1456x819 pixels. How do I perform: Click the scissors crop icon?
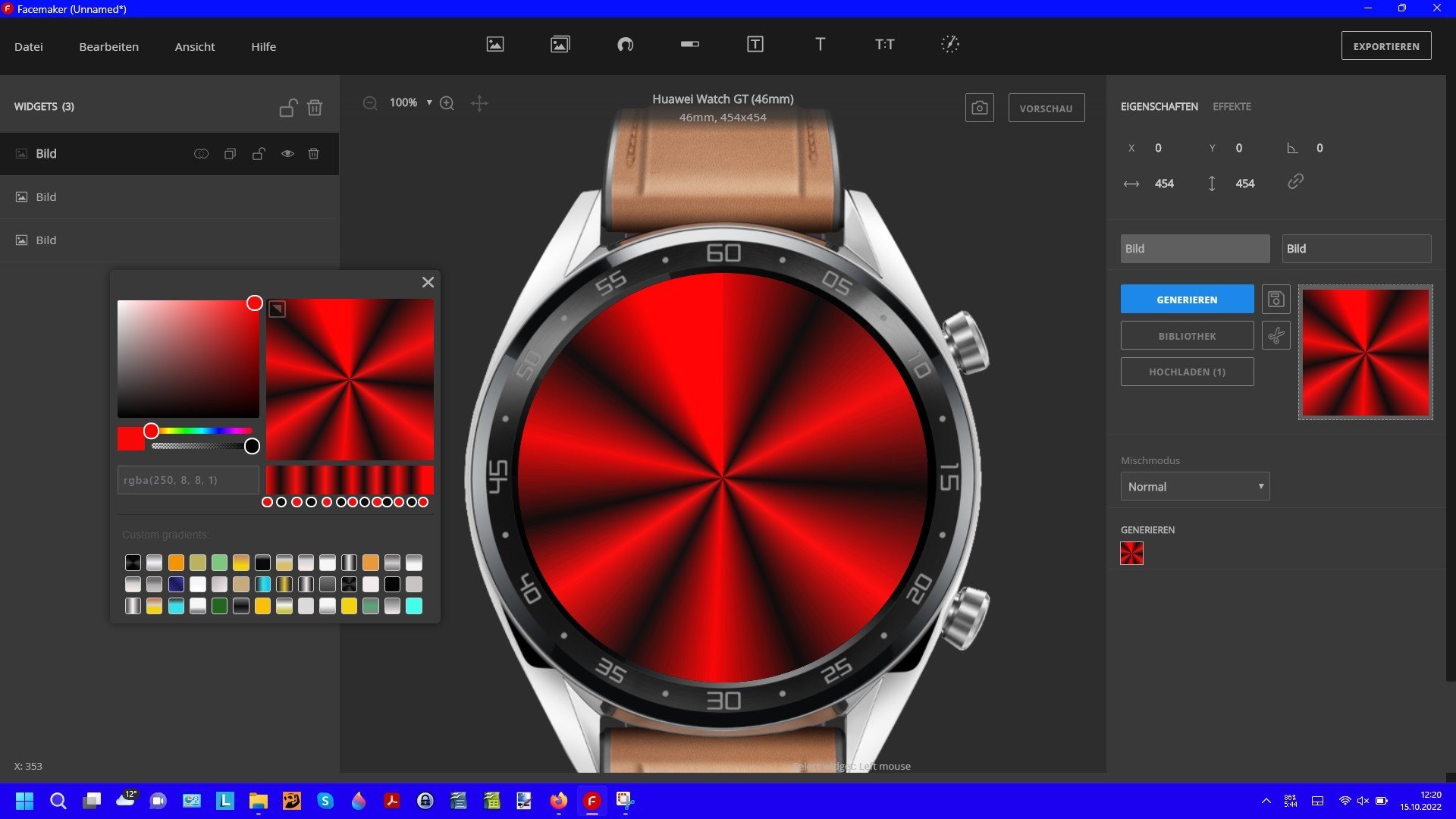point(1276,336)
